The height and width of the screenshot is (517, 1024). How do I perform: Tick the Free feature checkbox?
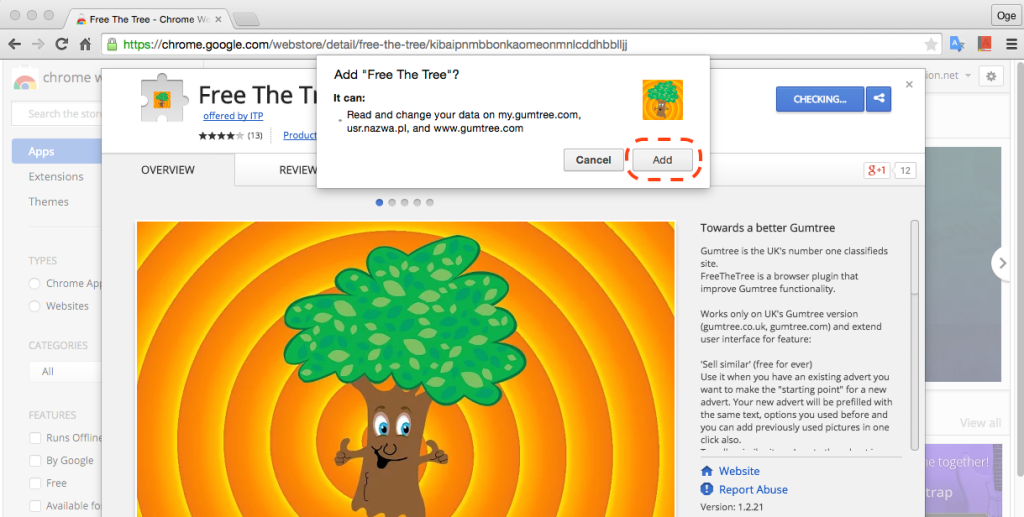pyautogui.click(x=35, y=483)
